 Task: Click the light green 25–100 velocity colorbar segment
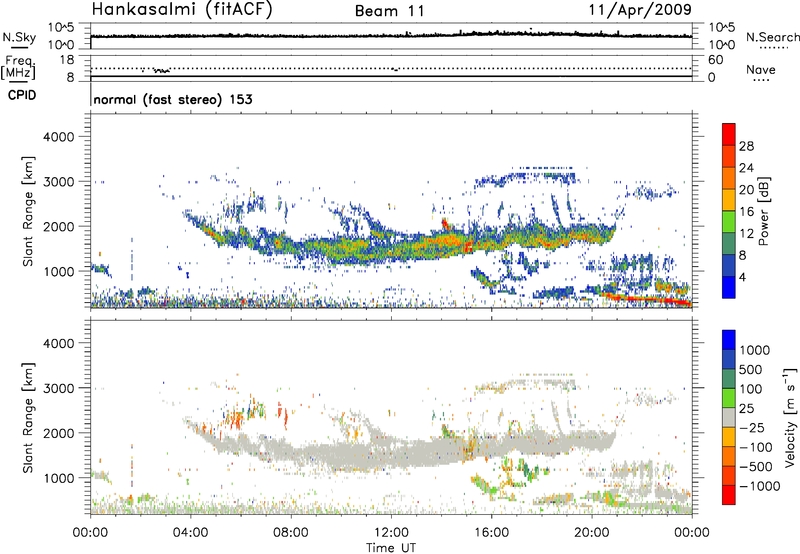[729, 398]
